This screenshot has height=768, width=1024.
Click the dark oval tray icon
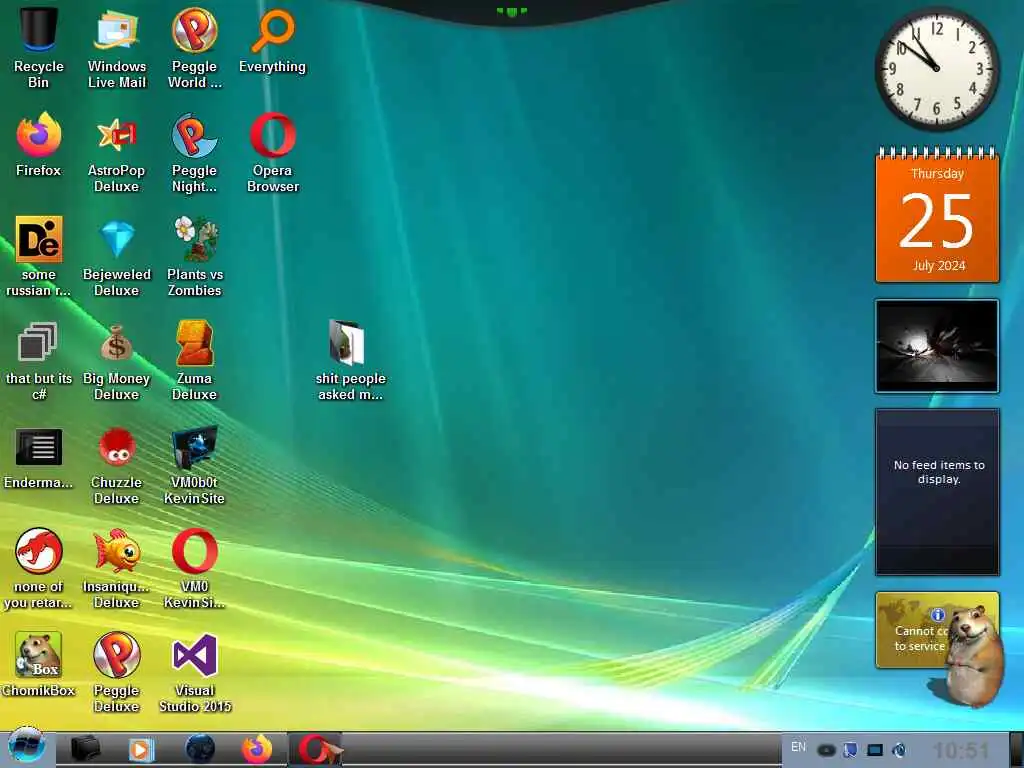click(826, 750)
